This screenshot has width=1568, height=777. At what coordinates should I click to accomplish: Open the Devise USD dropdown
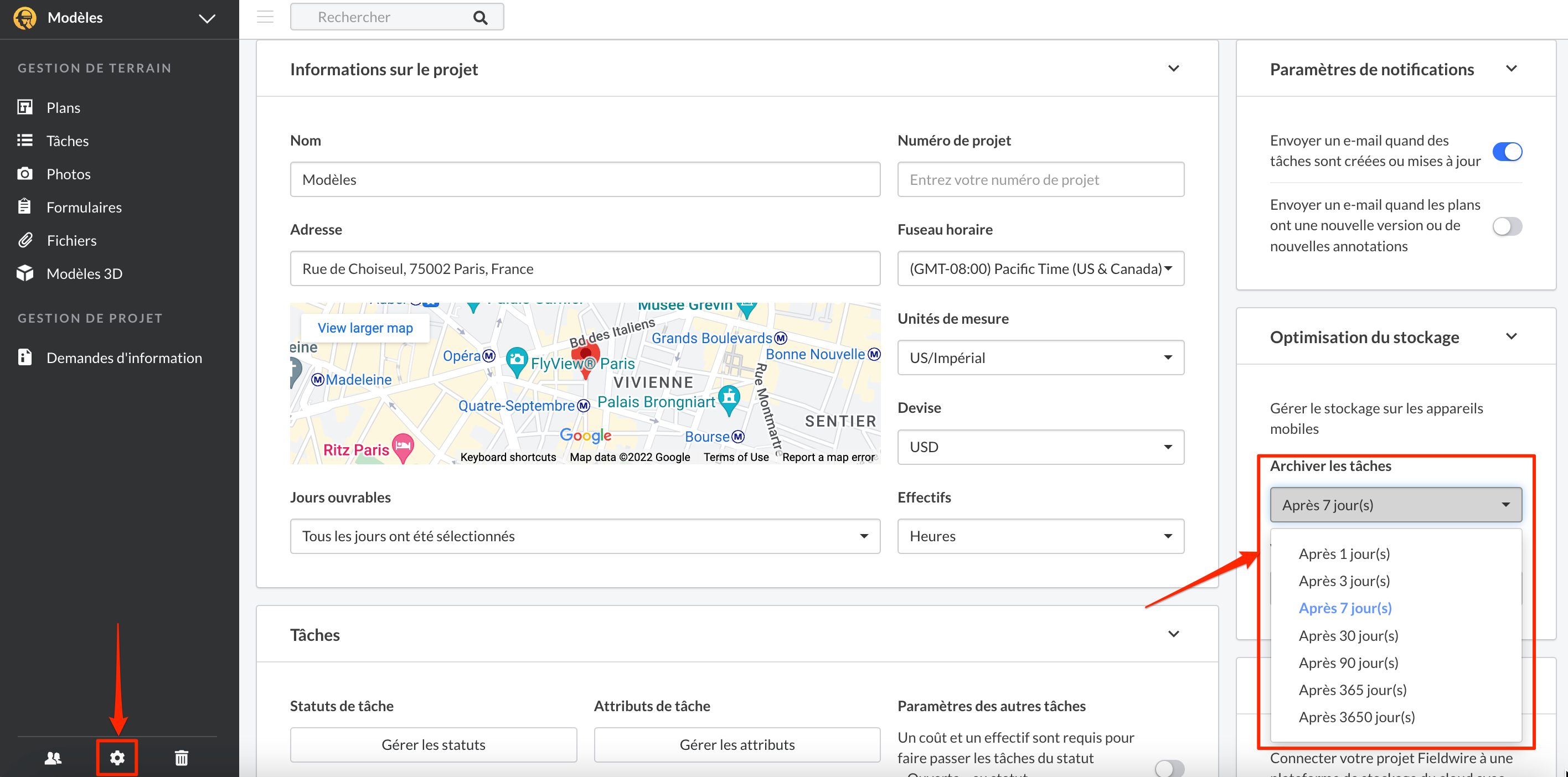(x=1040, y=447)
